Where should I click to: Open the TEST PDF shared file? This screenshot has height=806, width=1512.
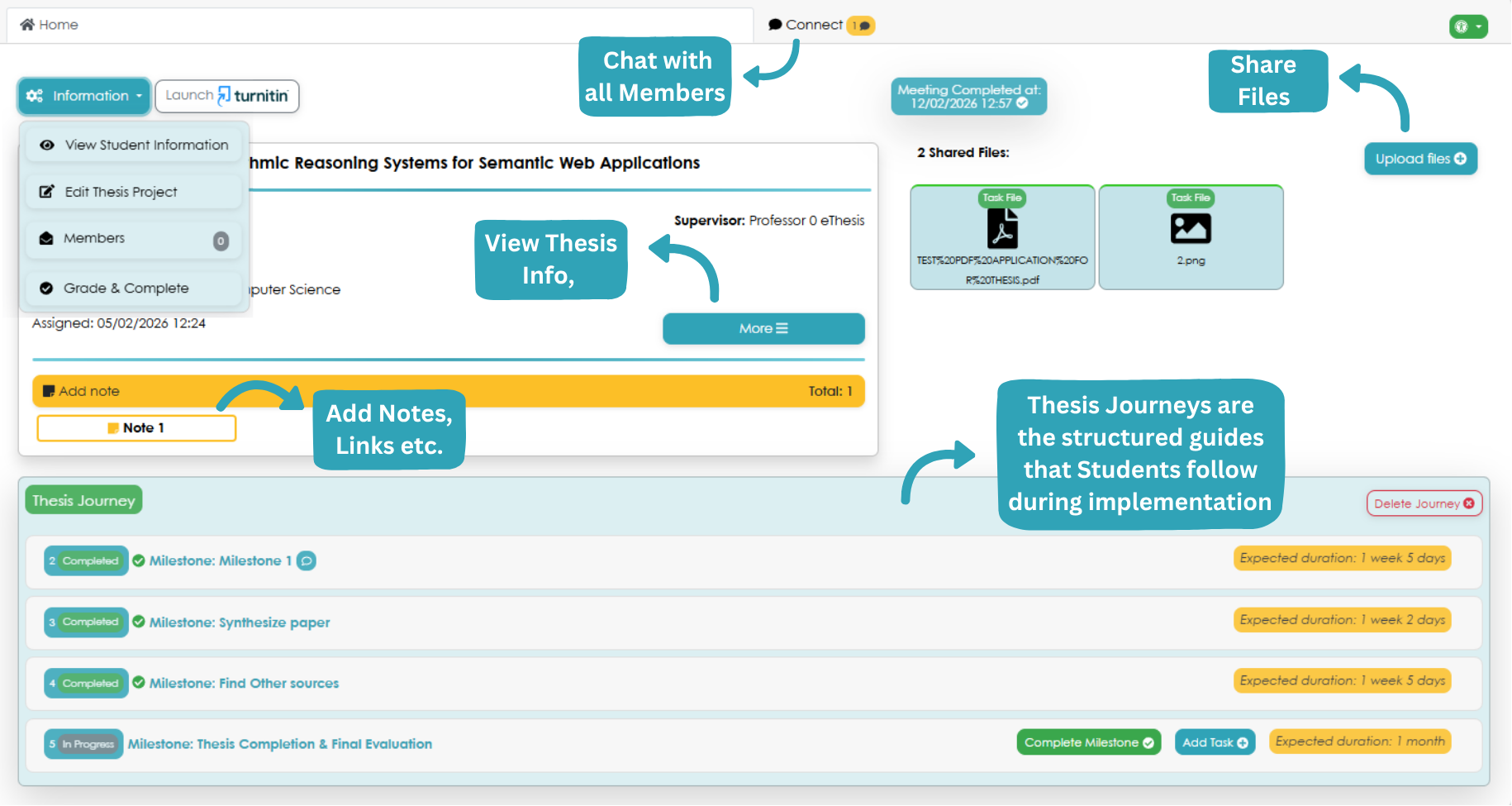pyautogui.click(x=1002, y=237)
